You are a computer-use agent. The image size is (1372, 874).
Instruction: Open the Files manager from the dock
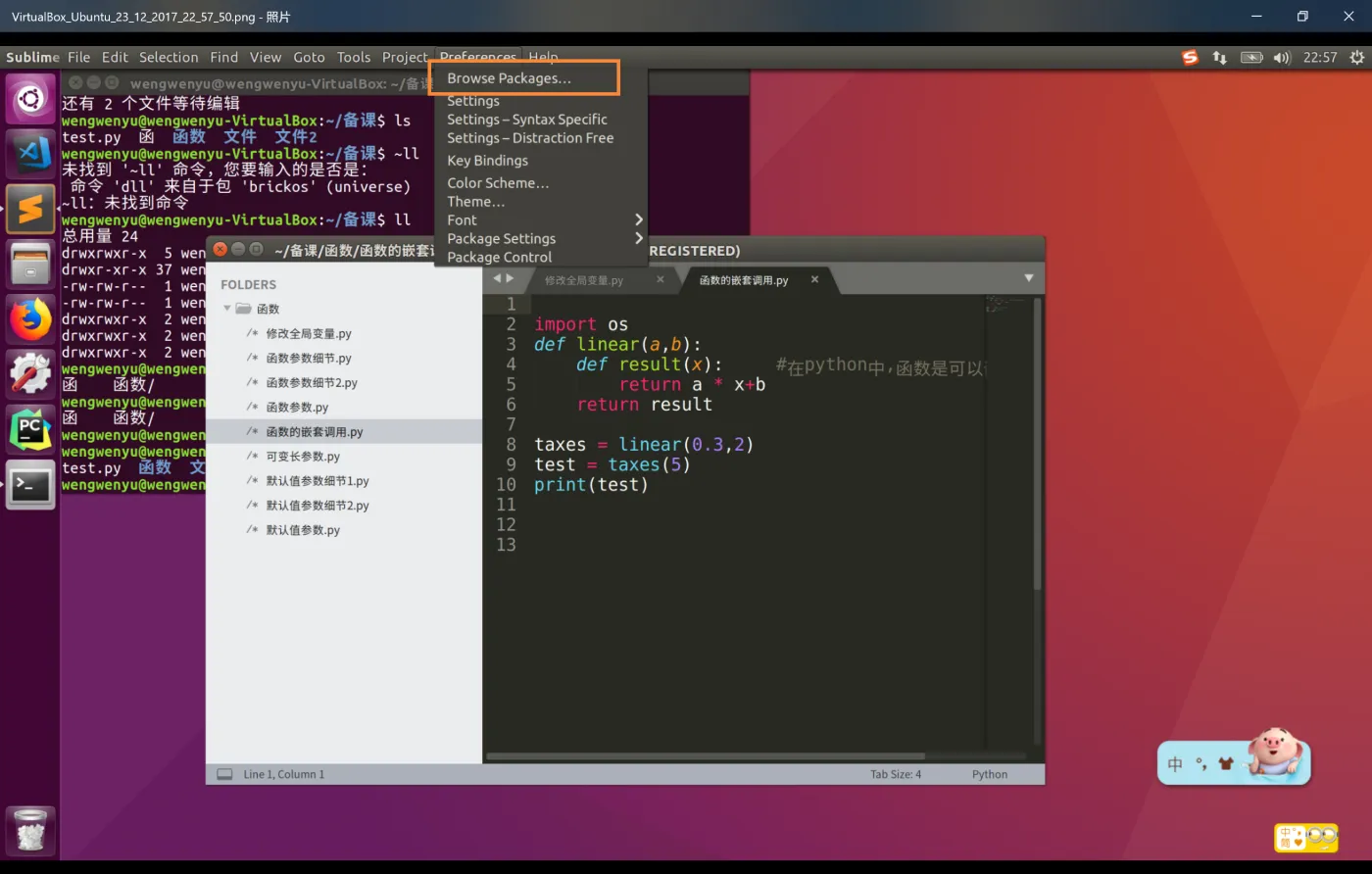(x=30, y=264)
